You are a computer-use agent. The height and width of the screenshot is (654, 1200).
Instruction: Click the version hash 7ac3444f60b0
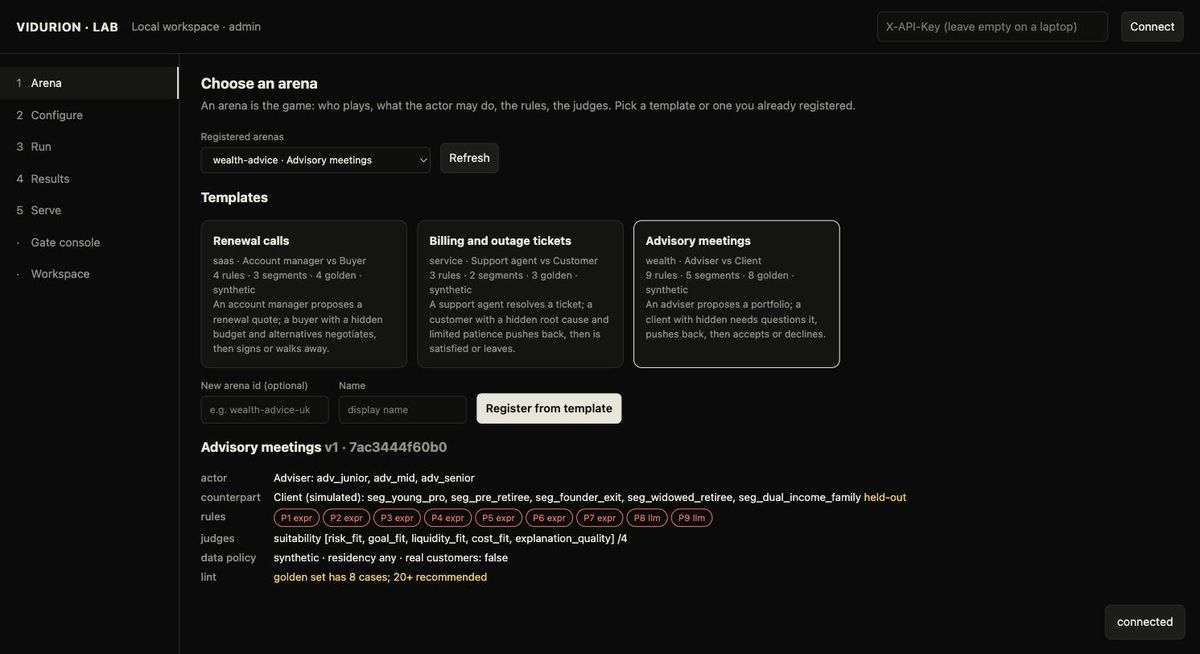[398, 447]
